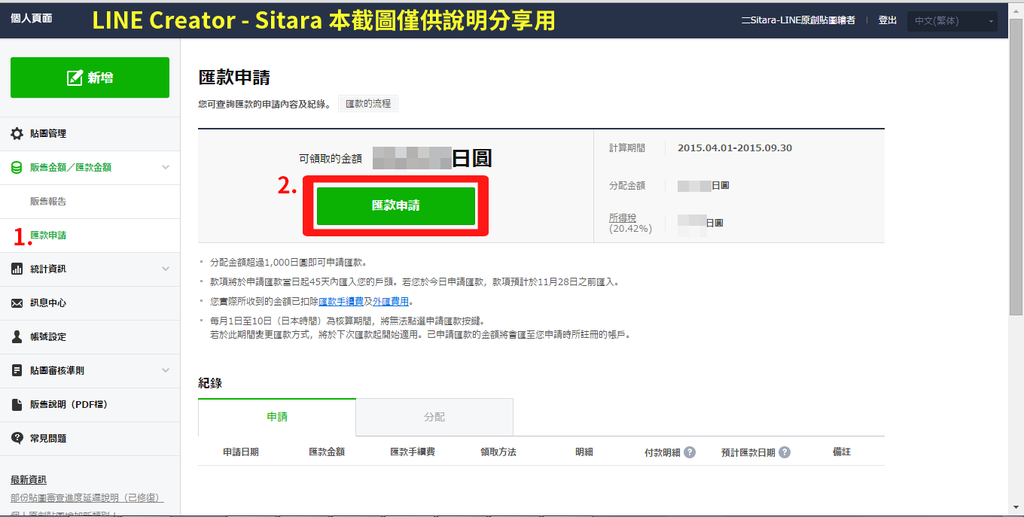Expand the 貼圖審核準則 sidebar chevron
The image size is (1024, 517).
pyautogui.click(x=166, y=371)
